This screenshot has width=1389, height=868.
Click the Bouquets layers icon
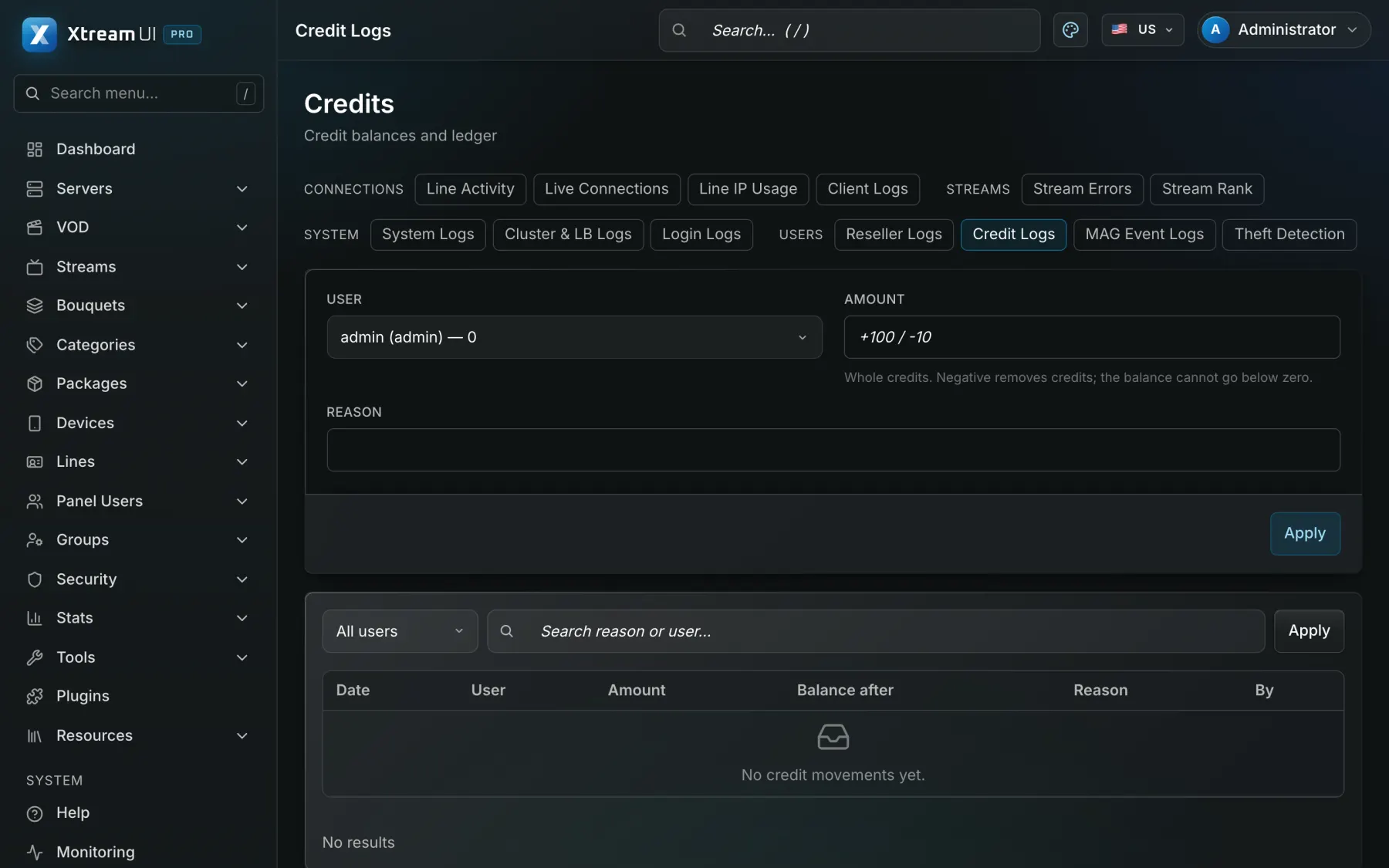point(35,306)
